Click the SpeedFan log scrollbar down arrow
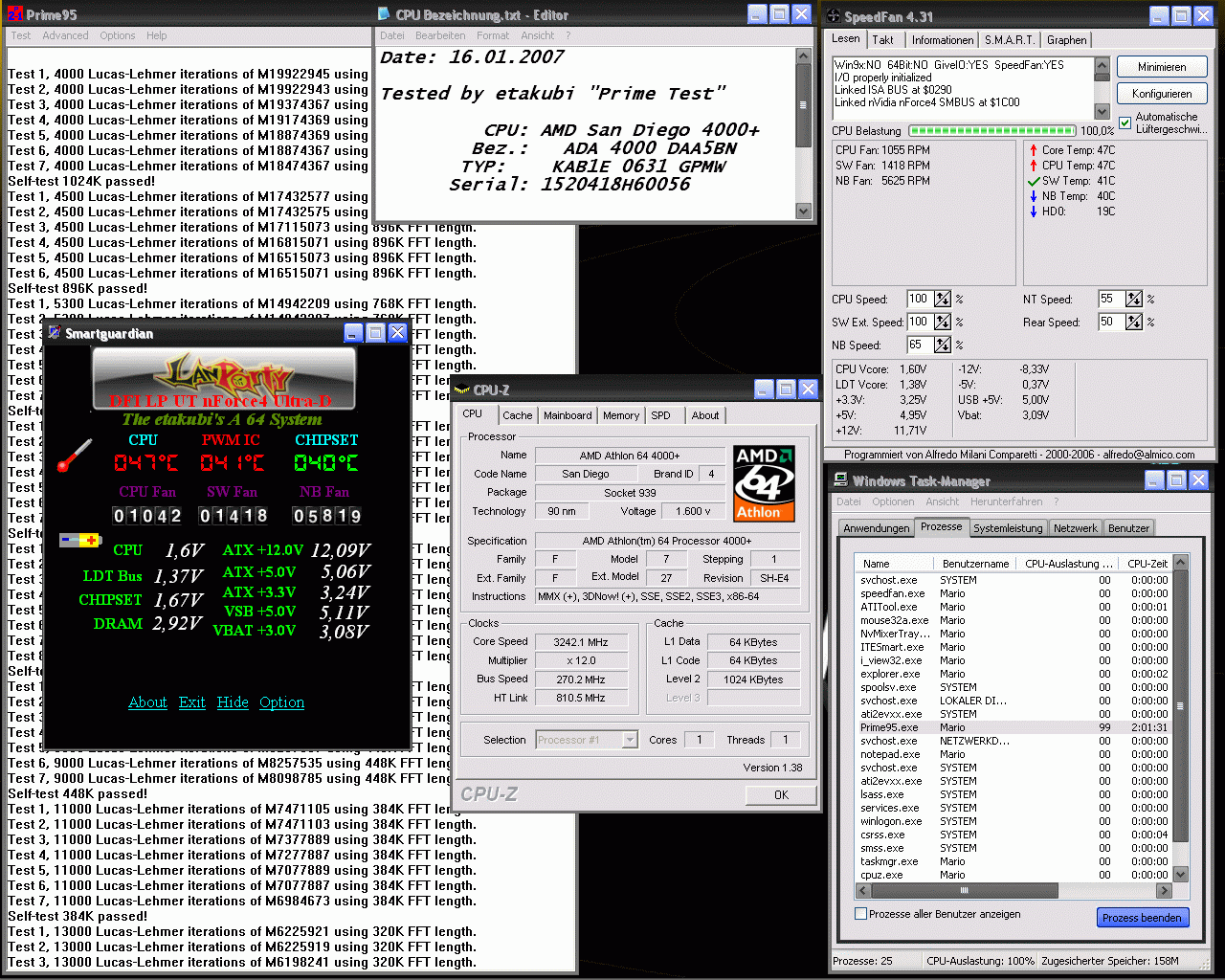The width and height of the screenshot is (1225, 980). 1102,111
